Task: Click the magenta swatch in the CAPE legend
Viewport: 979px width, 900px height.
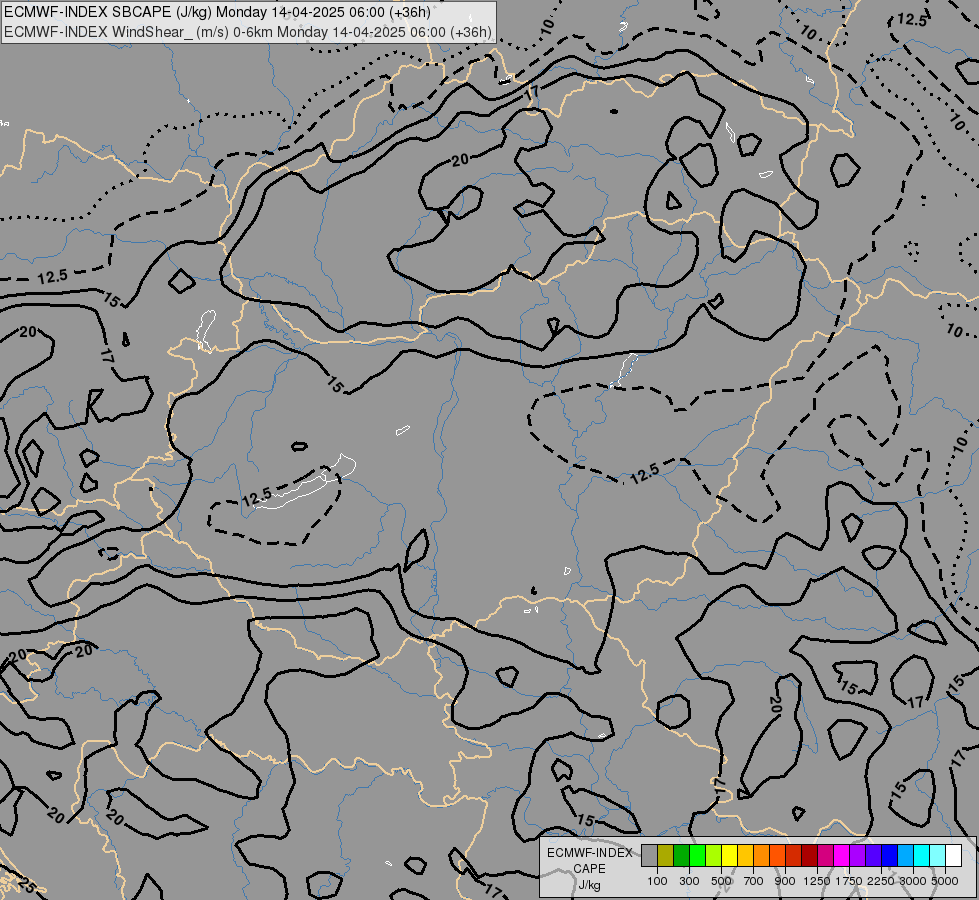Action: pos(842,855)
